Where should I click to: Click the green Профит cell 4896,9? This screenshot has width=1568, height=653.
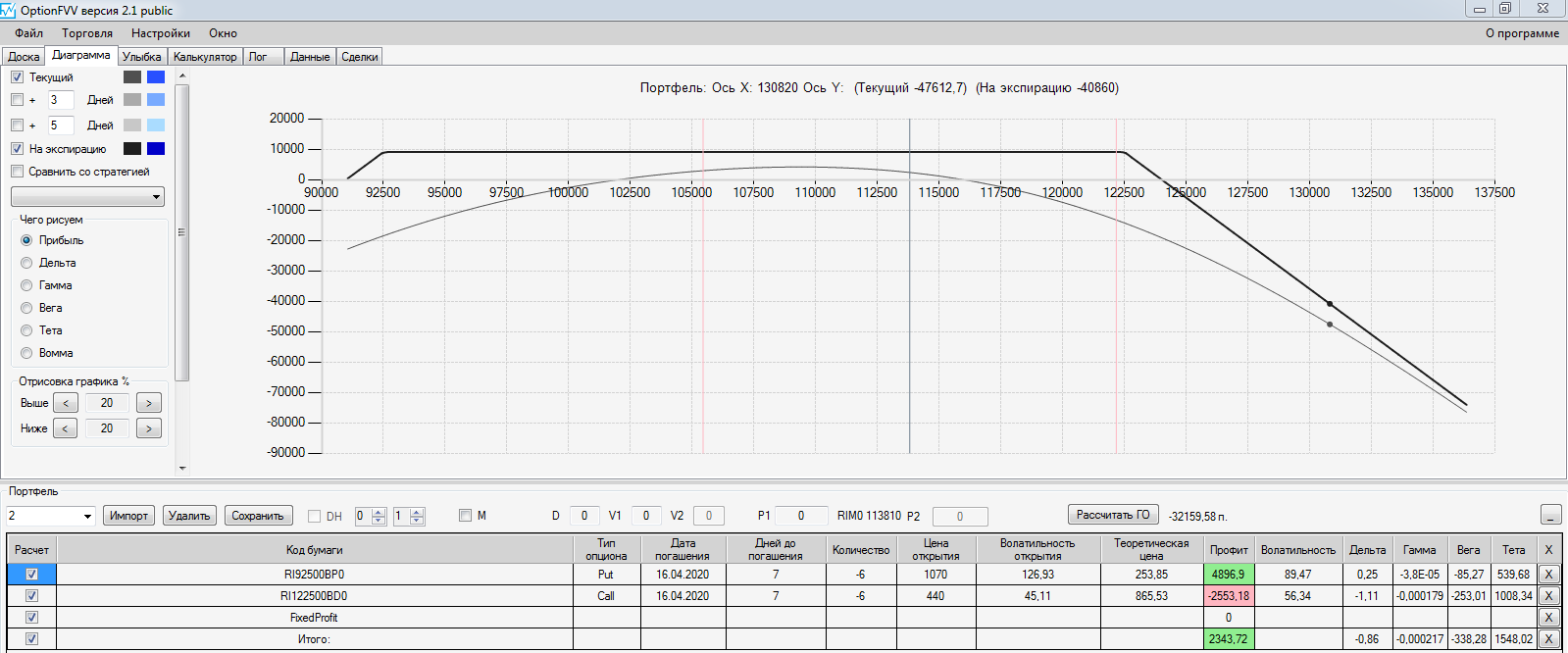[1229, 575]
